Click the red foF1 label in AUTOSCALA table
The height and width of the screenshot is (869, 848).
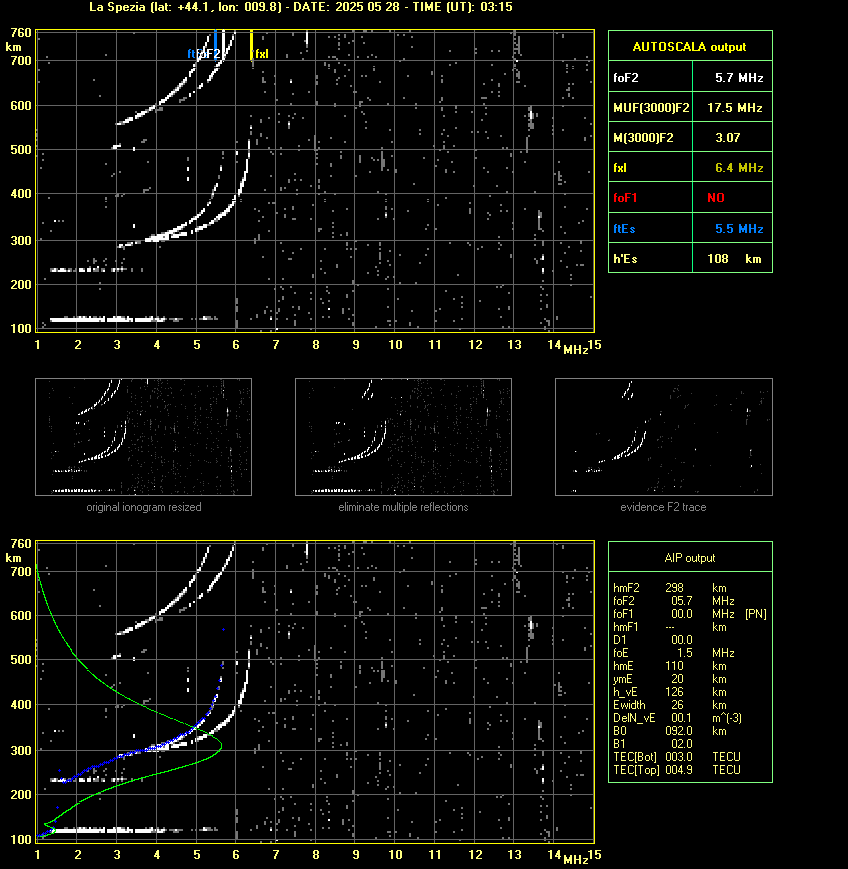pyautogui.click(x=625, y=198)
